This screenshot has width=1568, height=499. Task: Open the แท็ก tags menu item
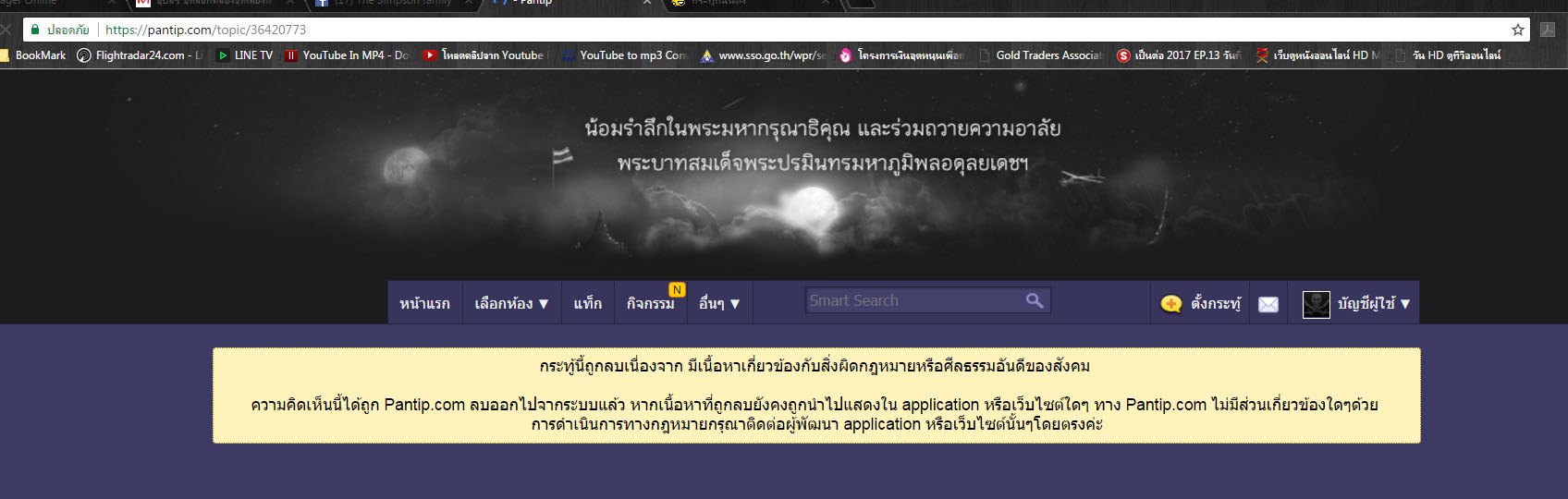click(x=587, y=303)
